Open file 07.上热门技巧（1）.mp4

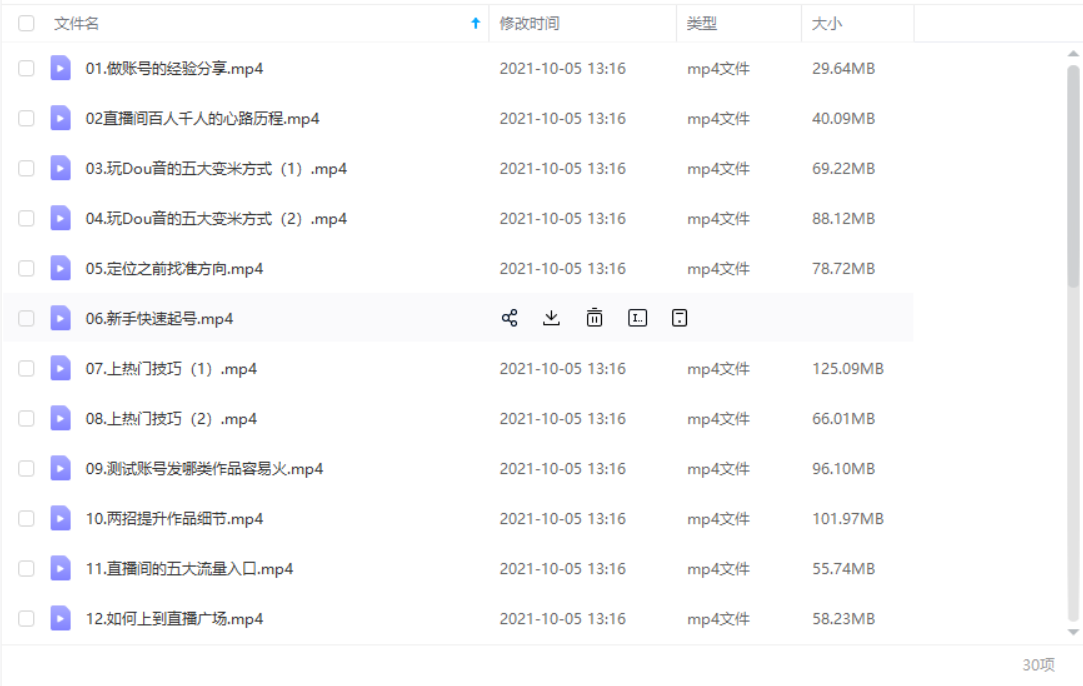pyautogui.click(x=171, y=368)
